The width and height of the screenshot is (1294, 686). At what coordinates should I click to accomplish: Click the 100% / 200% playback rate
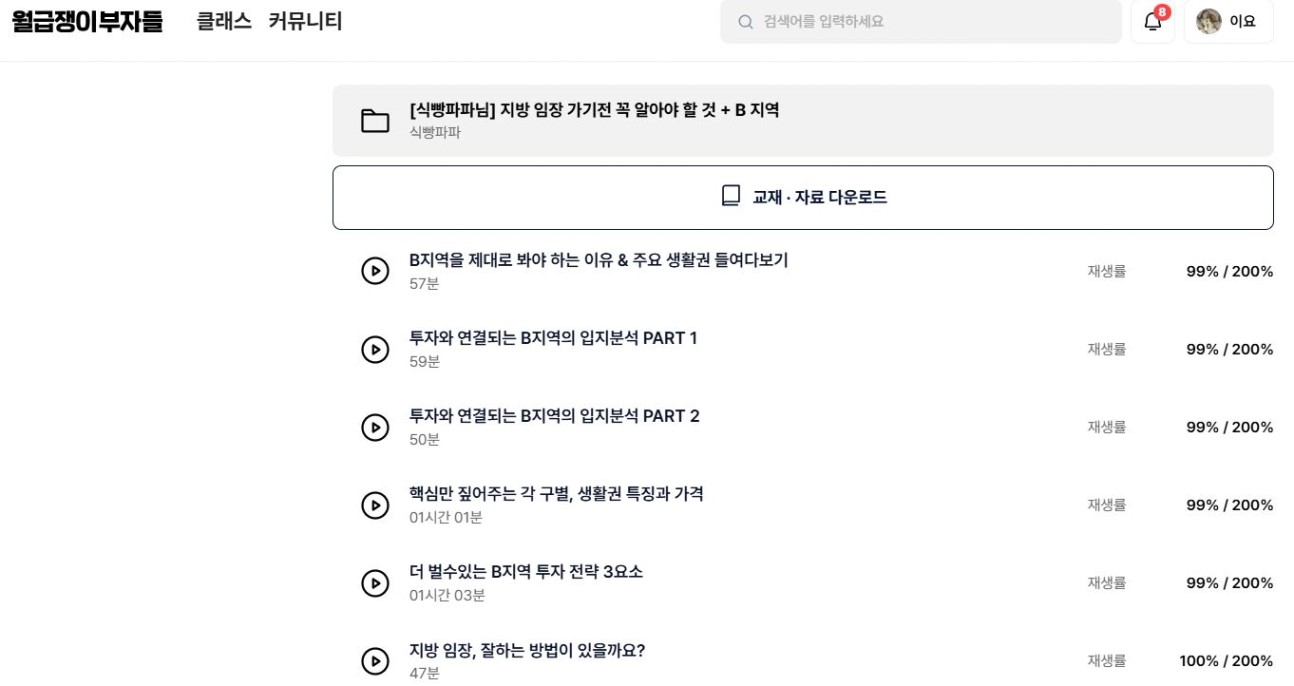click(1227, 661)
